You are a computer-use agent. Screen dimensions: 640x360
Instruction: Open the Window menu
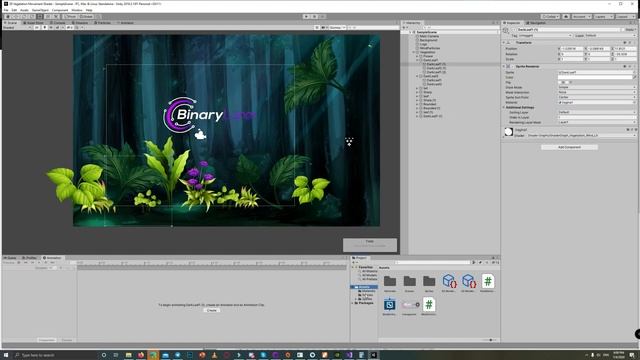[x=77, y=10]
